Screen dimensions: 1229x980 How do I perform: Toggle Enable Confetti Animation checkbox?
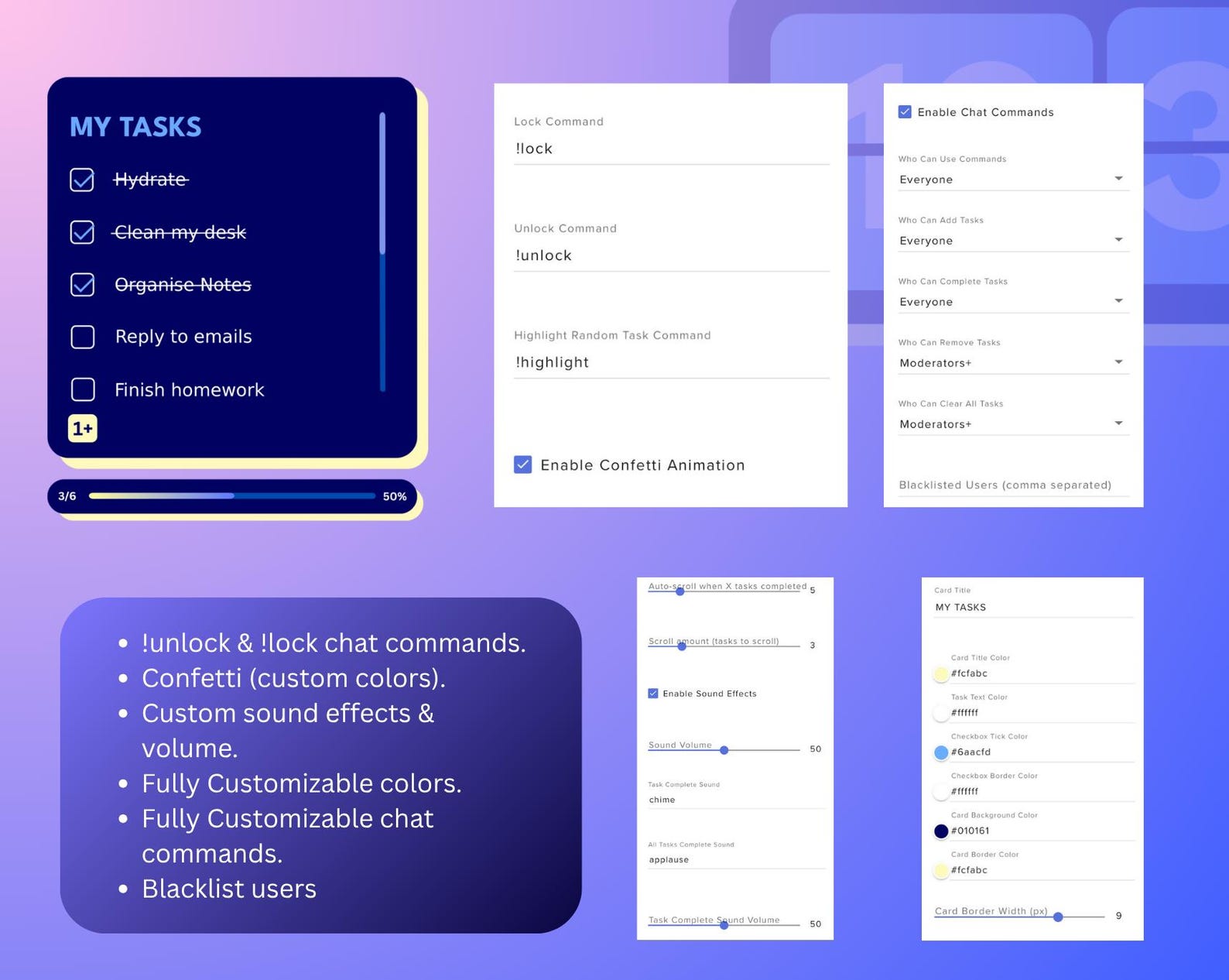click(x=523, y=464)
